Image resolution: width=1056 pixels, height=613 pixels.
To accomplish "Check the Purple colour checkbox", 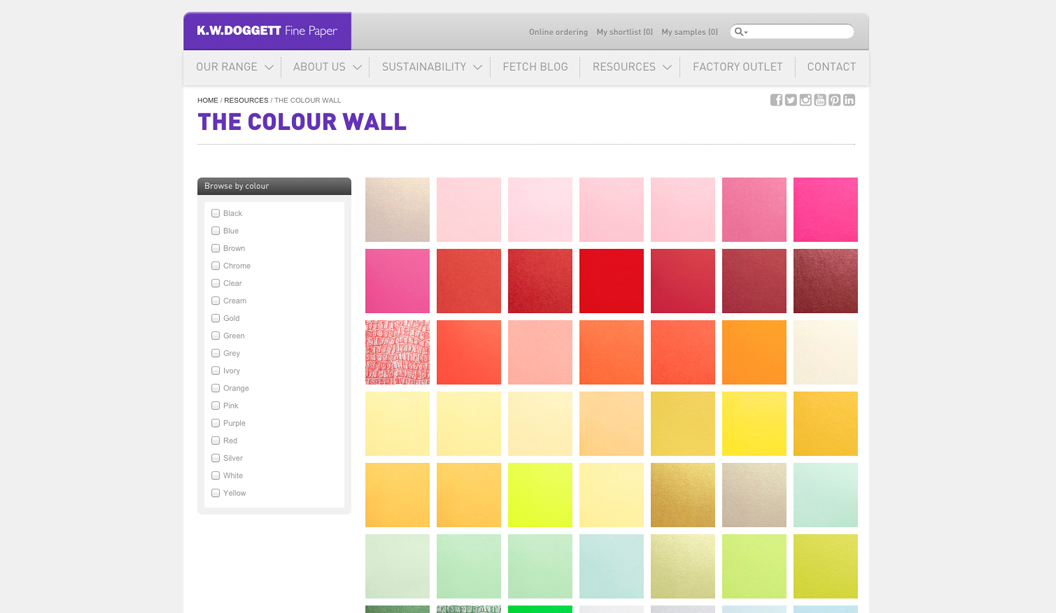I will tap(215, 423).
